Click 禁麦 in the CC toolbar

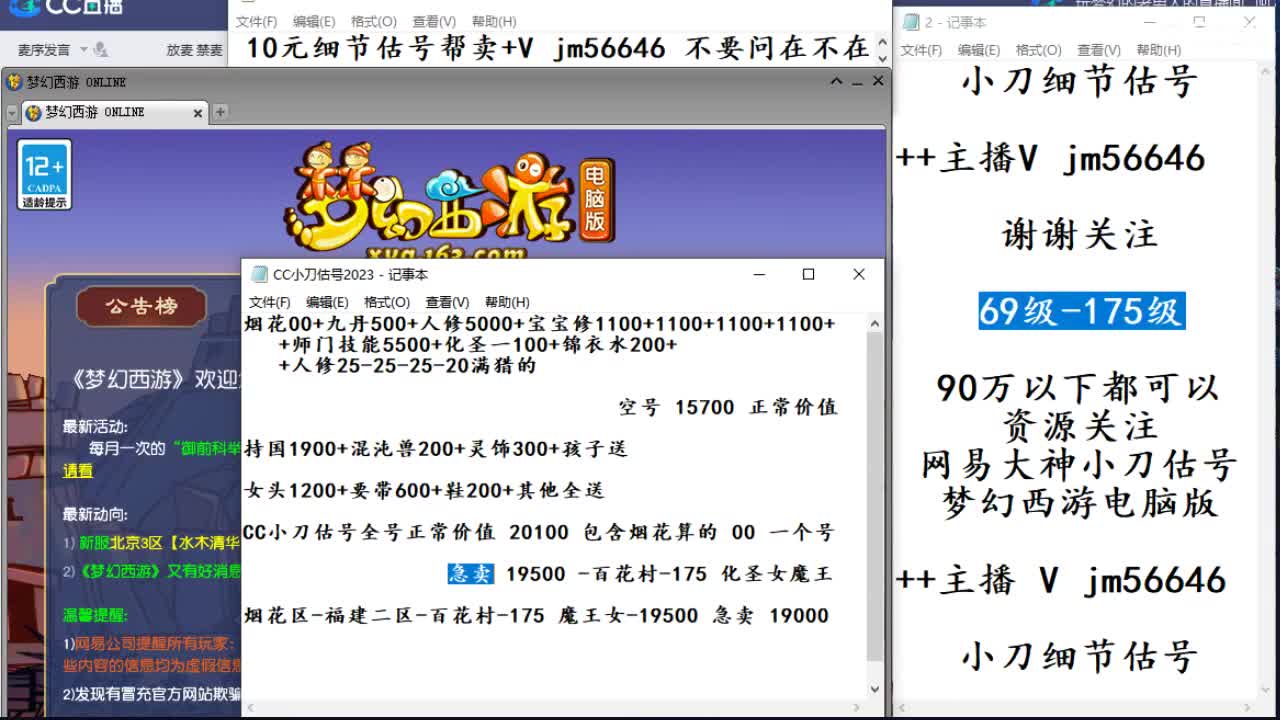click(x=209, y=49)
